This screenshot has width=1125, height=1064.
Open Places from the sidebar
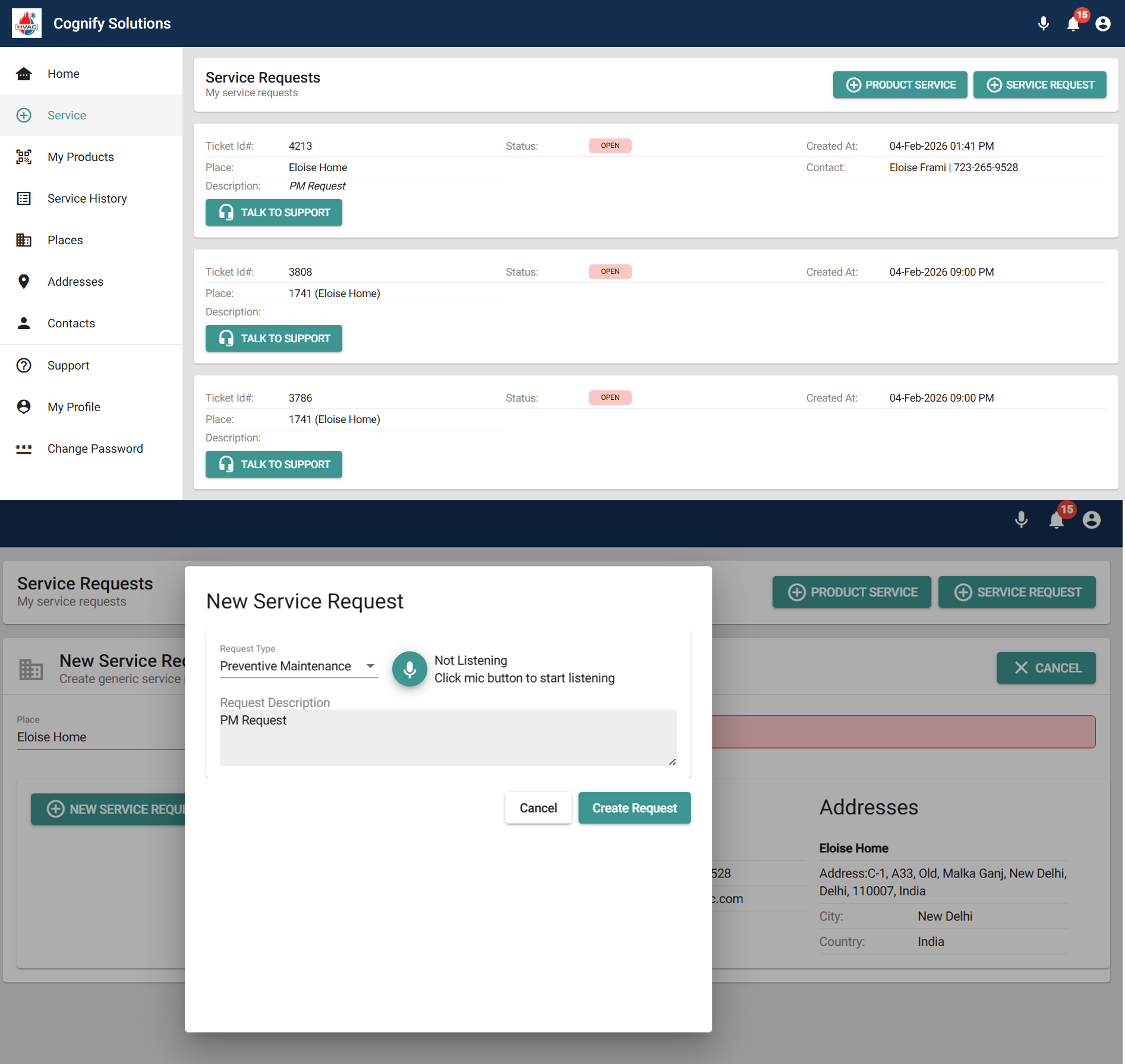tap(65, 240)
